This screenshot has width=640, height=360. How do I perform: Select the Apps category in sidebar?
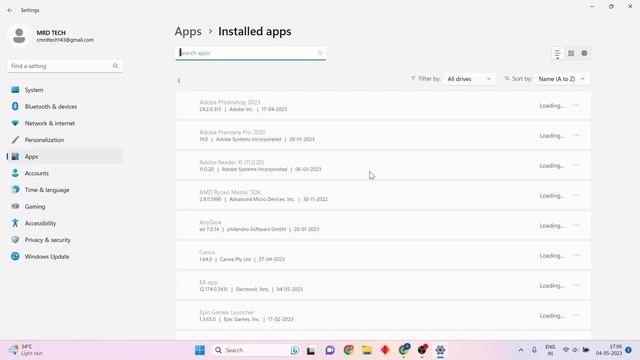coord(65,157)
